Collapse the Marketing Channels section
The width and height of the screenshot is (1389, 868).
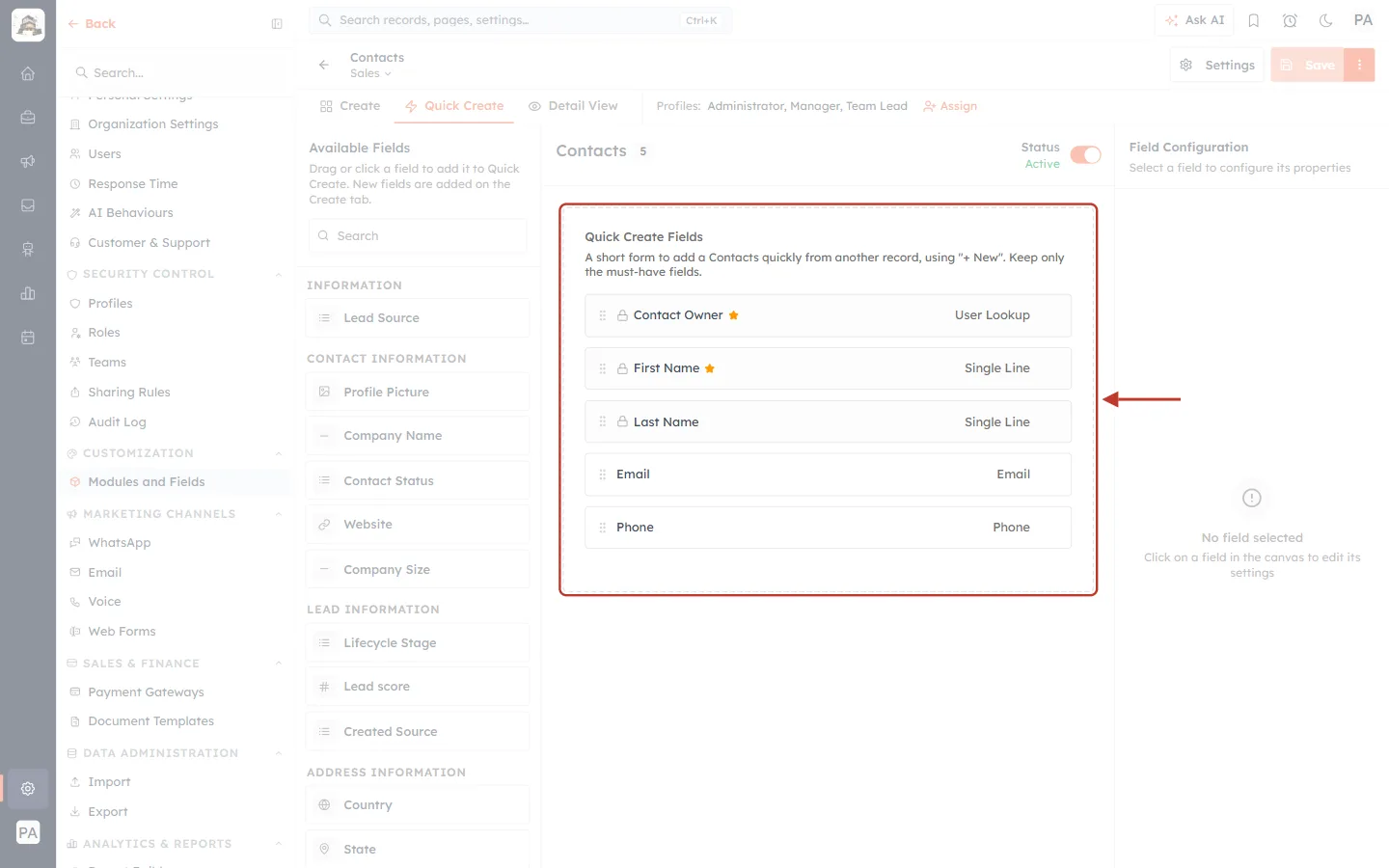279,514
